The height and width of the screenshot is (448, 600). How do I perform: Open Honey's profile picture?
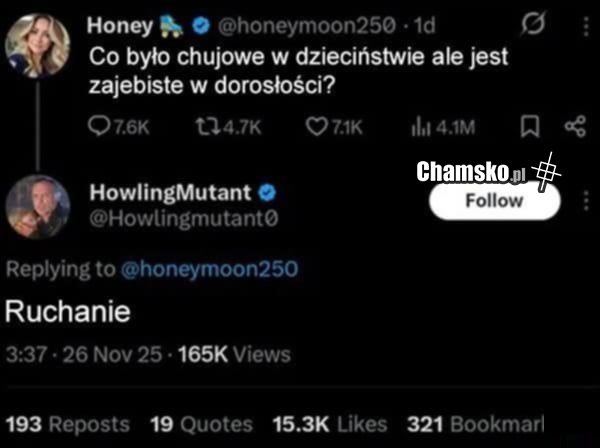(x=38, y=45)
